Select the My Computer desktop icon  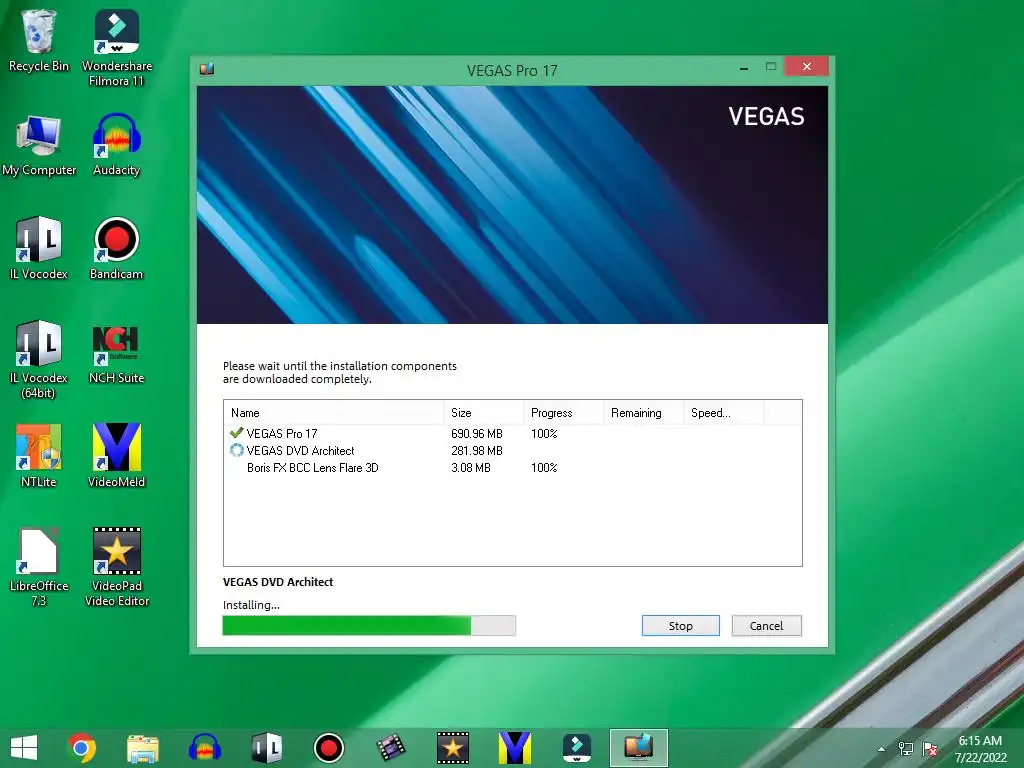[39, 145]
